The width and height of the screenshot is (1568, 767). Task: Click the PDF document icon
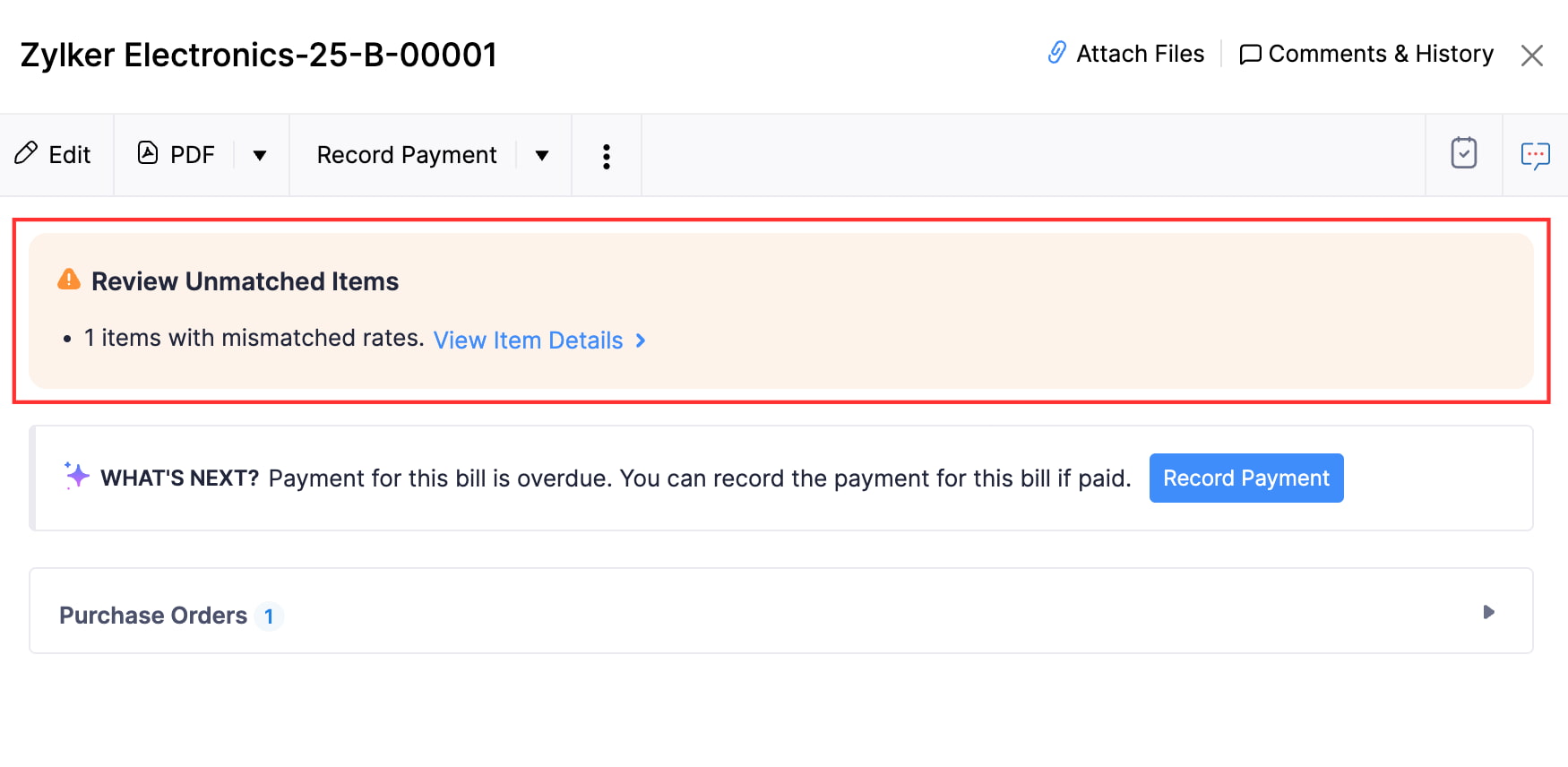pos(148,153)
